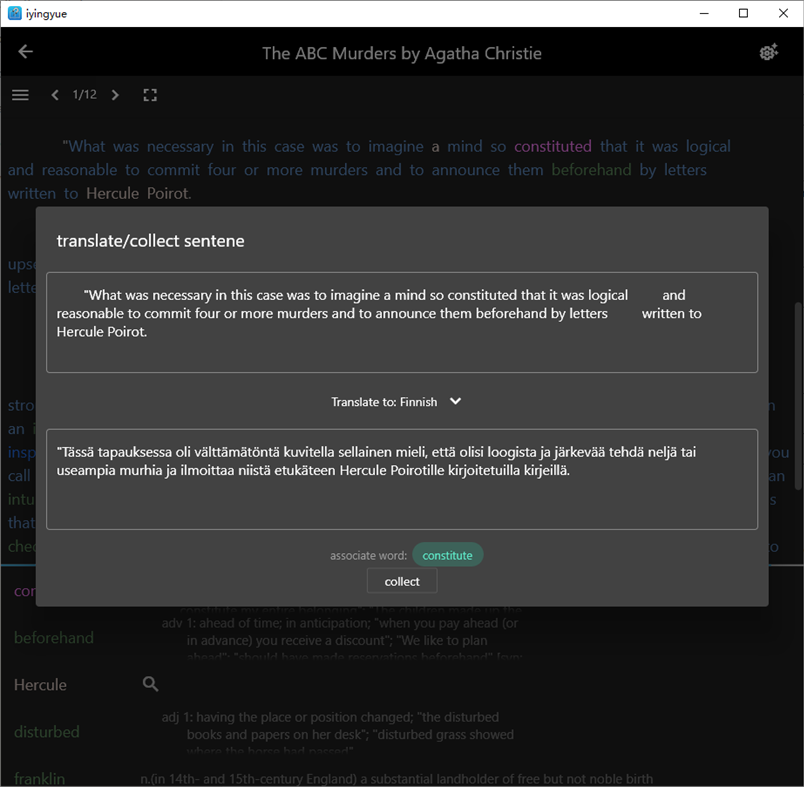This screenshot has width=804, height=787.
Task: Enter fullscreen reading mode
Action: tap(150, 95)
